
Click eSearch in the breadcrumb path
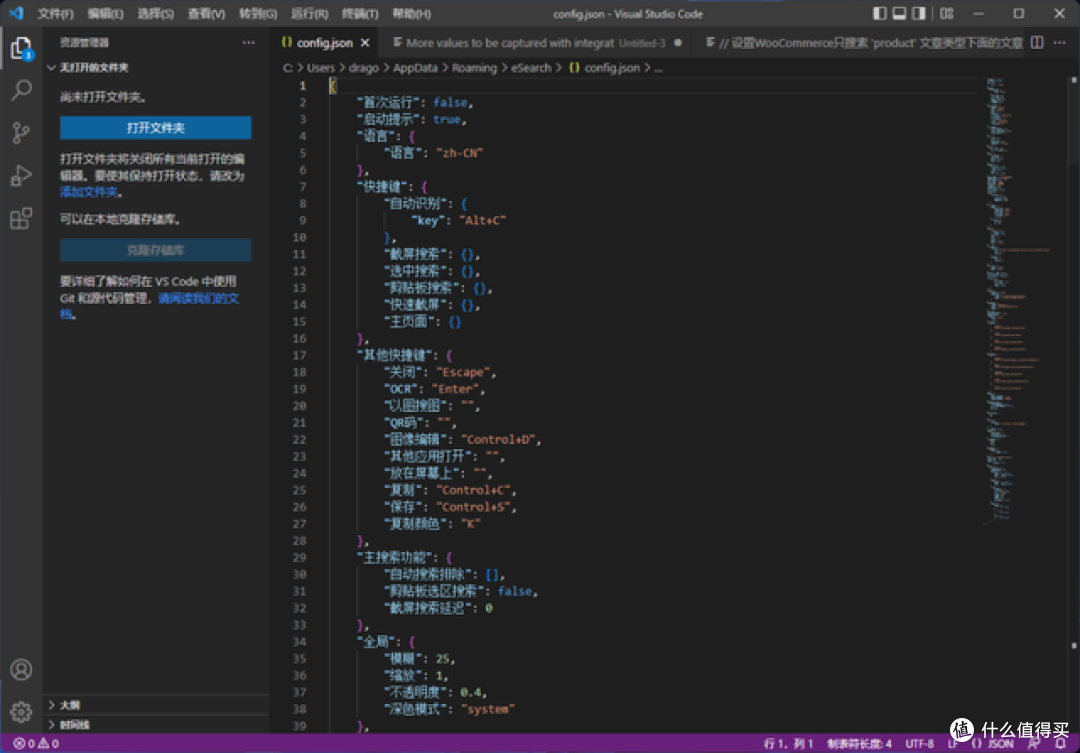(531, 68)
